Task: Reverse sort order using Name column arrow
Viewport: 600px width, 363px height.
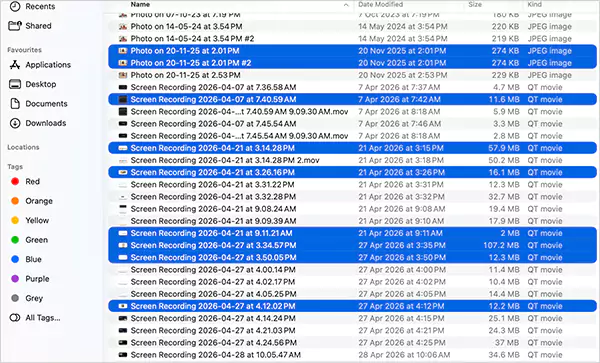Action: coord(346,5)
